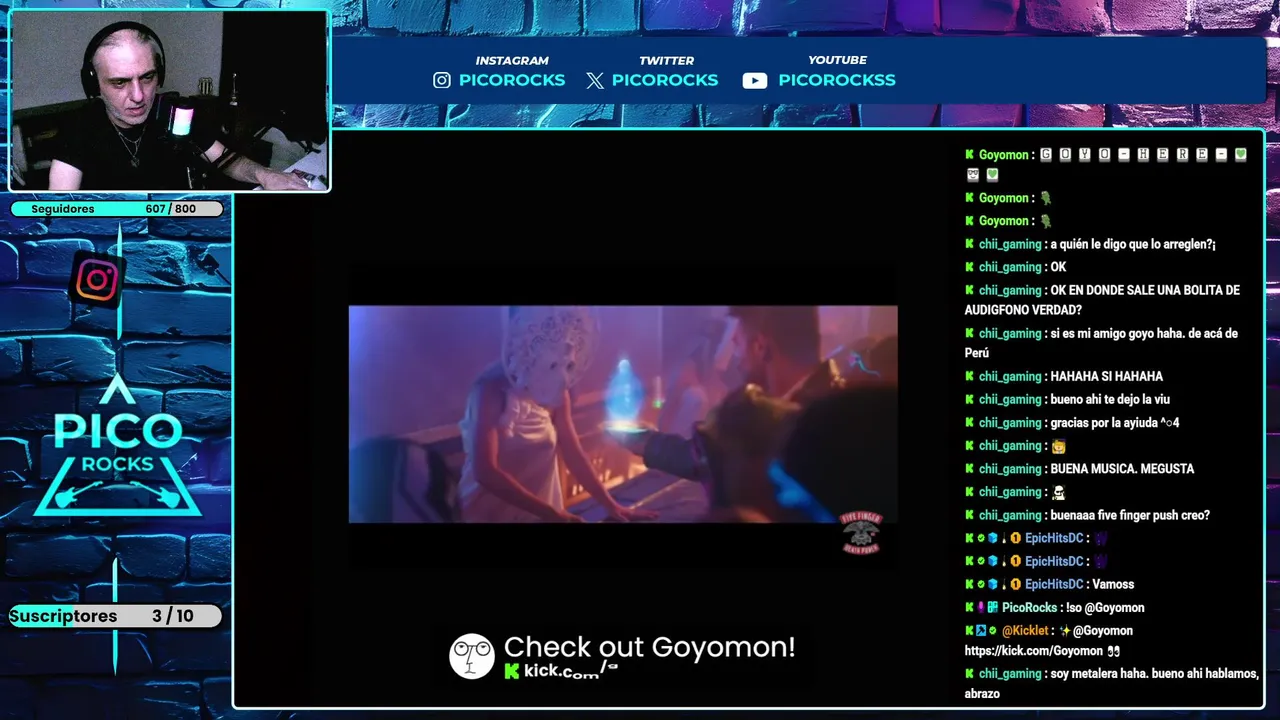
Task: Click the PicoRocks username in chat
Action: (1029, 608)
